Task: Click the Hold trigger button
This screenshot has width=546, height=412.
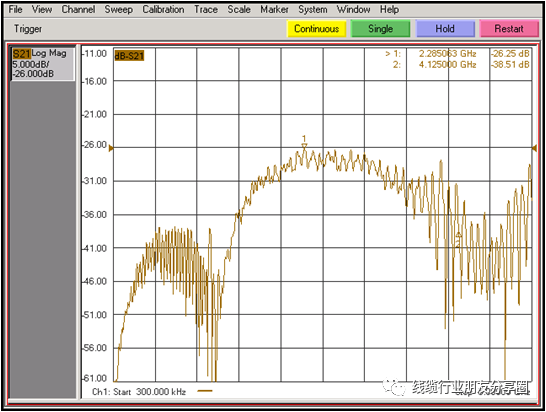Action: (x=445, y=29)
